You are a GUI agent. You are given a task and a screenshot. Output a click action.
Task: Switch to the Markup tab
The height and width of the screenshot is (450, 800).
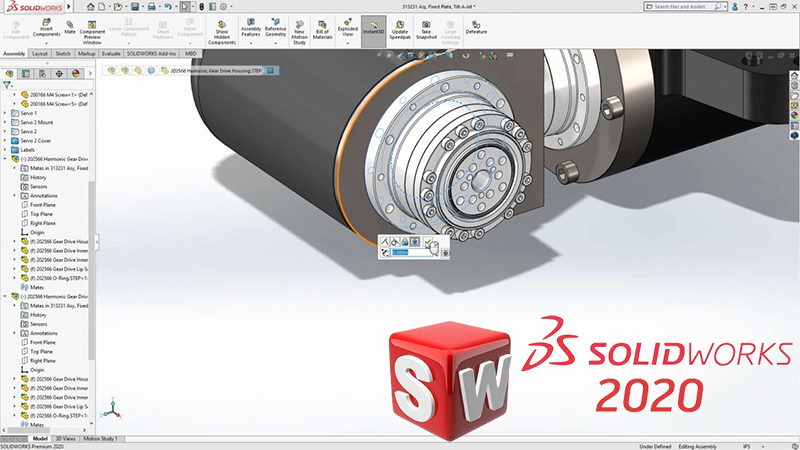click(x=86, y=54)
